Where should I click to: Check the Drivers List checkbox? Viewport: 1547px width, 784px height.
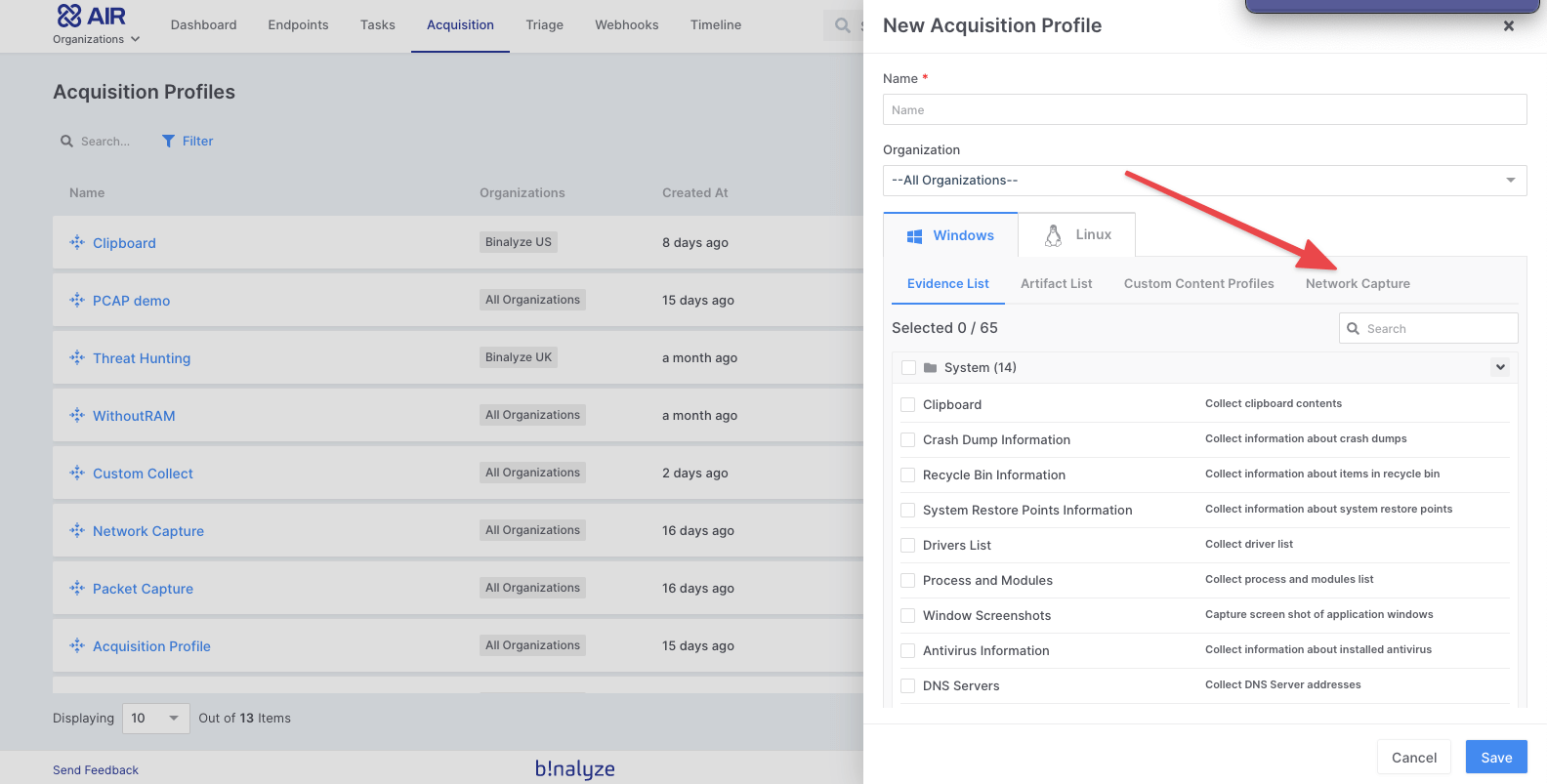click(908, 546)
